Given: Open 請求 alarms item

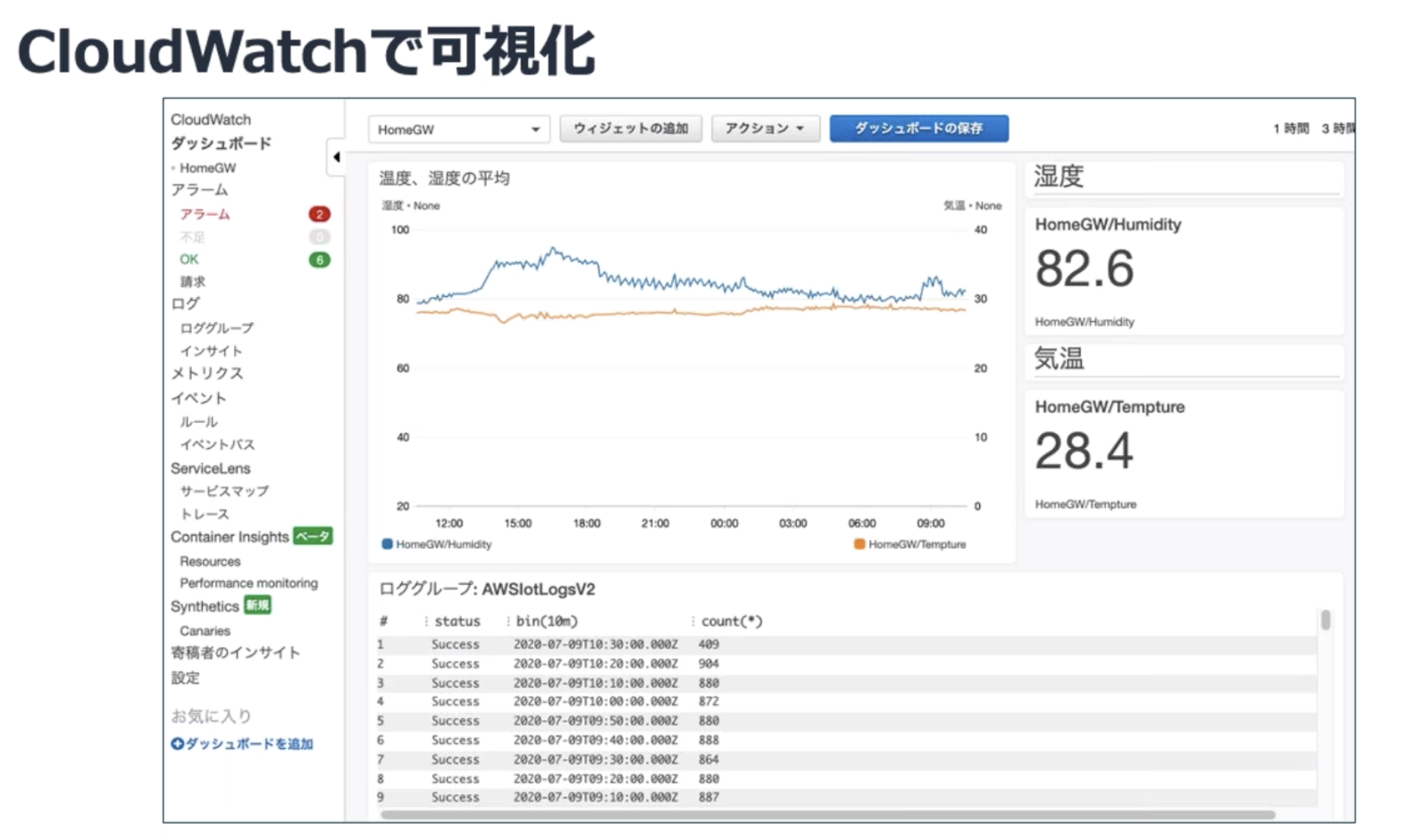Looking at the screenshot, I should tap(192, 281).
